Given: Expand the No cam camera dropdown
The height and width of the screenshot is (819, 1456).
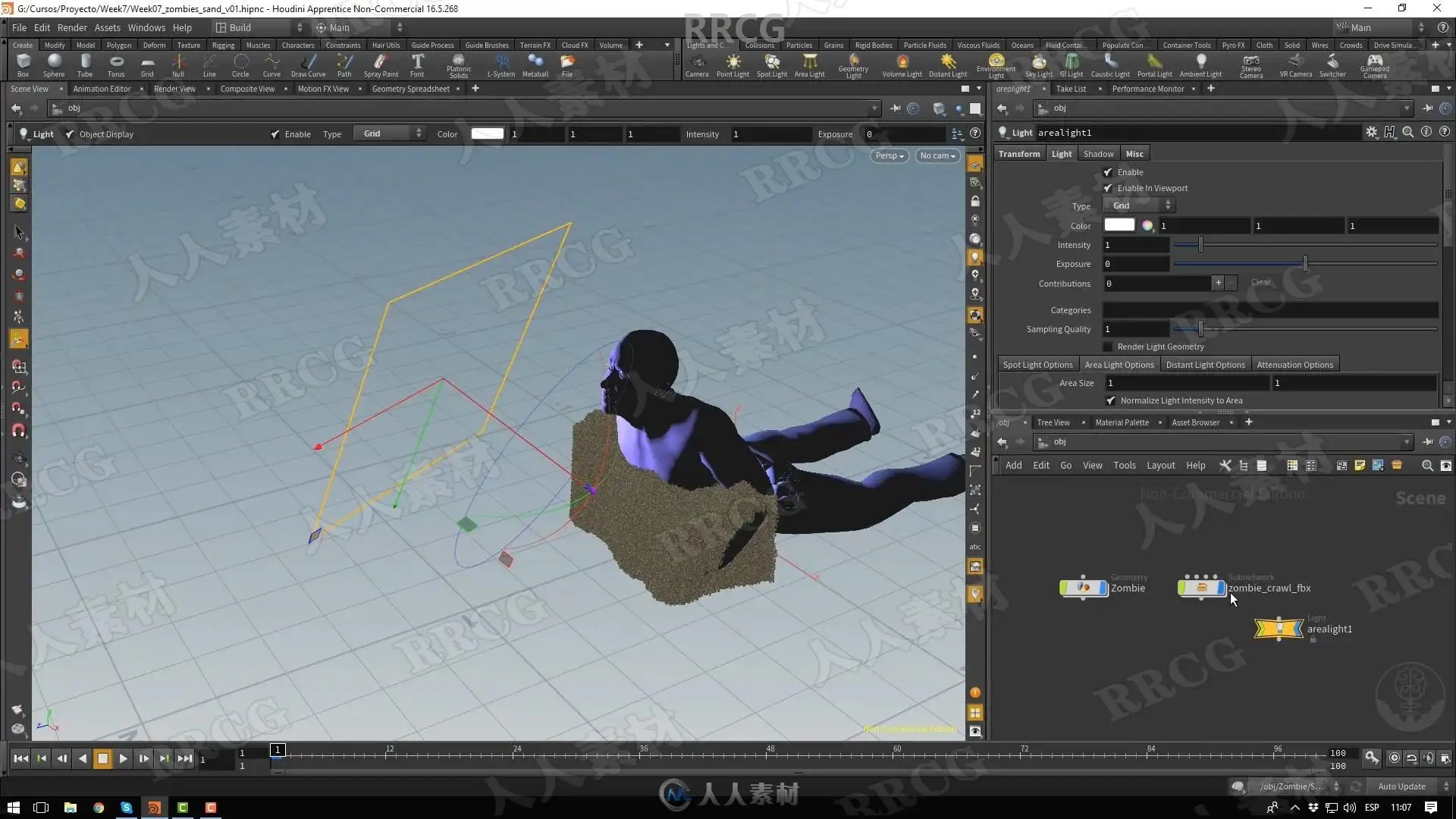Looking at the screenshot, I should point(937,155).
